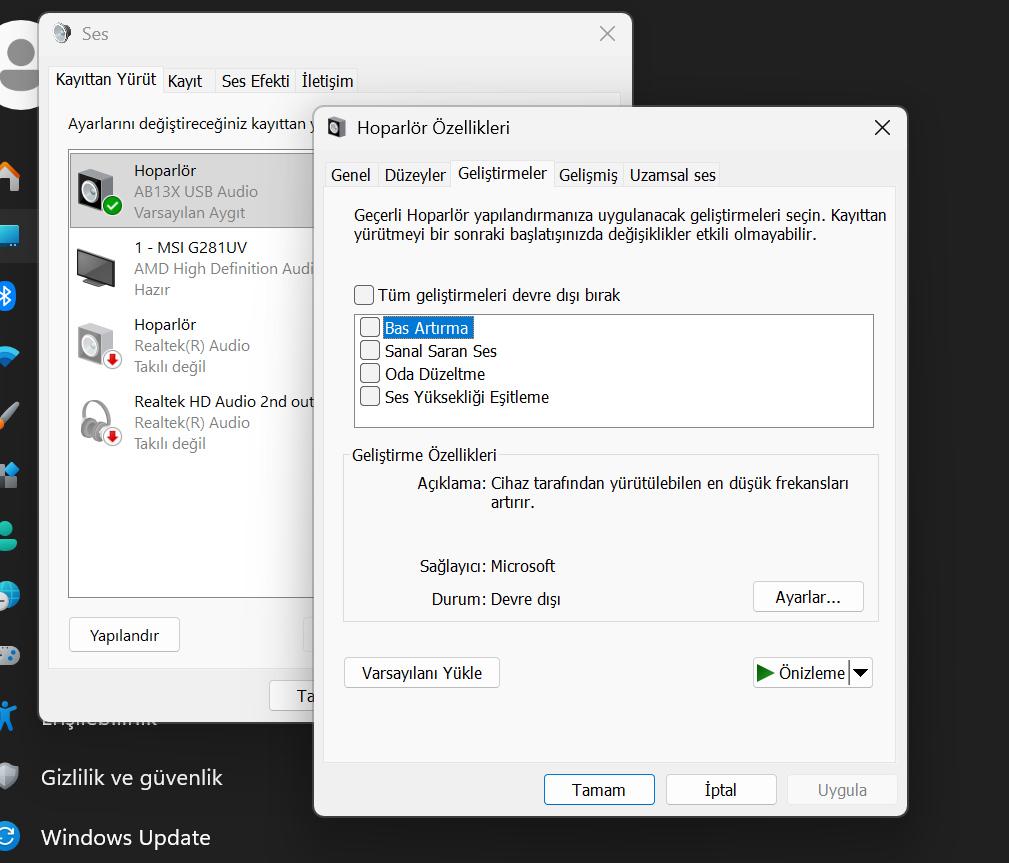Image resolution: width=1009 pixels, height=863 pixels.
Task: Open the Uzamsal ses tab
Action: (x=672, y=175)
